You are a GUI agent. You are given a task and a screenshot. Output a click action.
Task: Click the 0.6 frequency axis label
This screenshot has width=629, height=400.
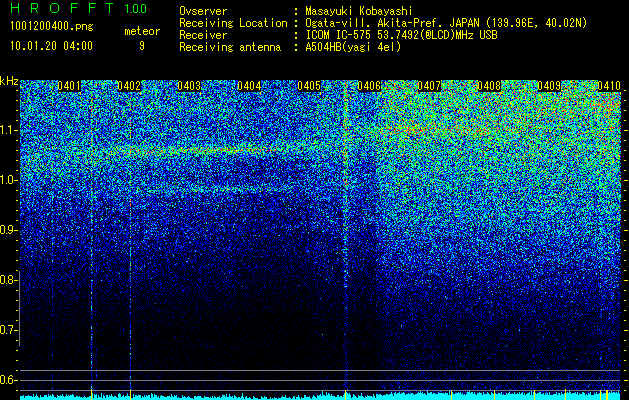(x=8, y=380)
